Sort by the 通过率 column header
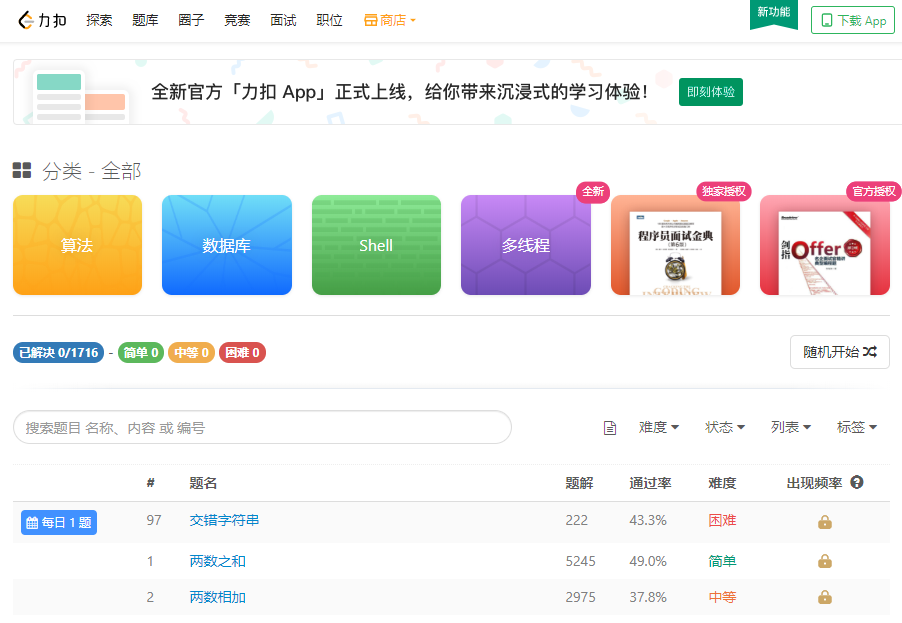 tap(650, 483)
